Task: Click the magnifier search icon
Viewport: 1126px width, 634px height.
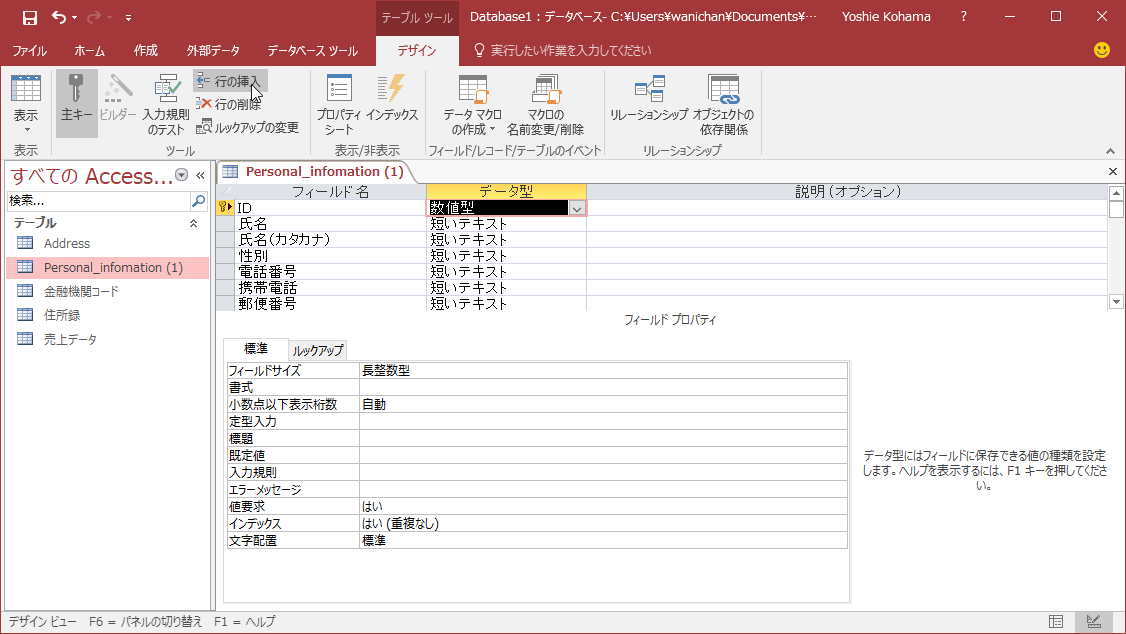Action: point(199,201)
